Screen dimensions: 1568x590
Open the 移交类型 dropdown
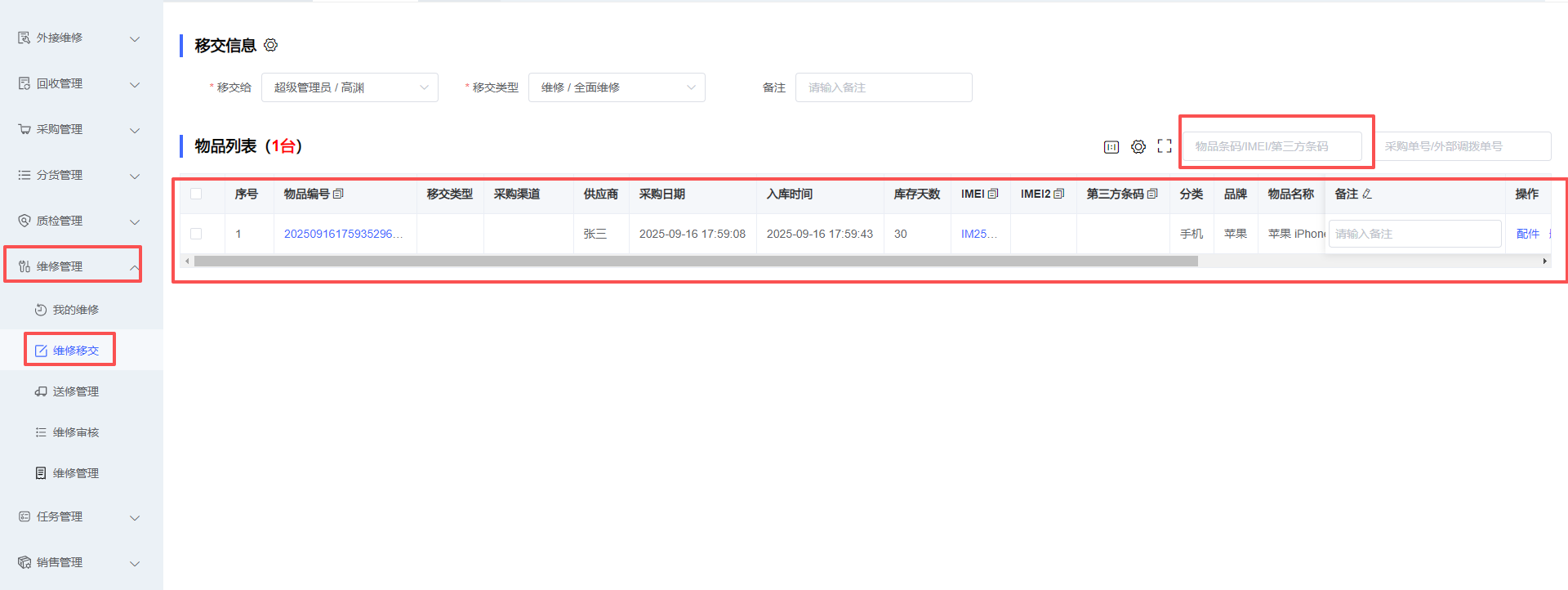617,87
